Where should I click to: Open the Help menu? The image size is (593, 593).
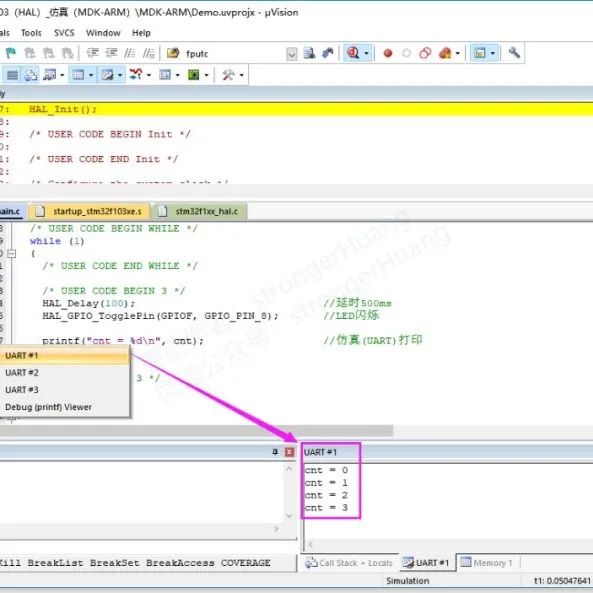coord(141,33)
